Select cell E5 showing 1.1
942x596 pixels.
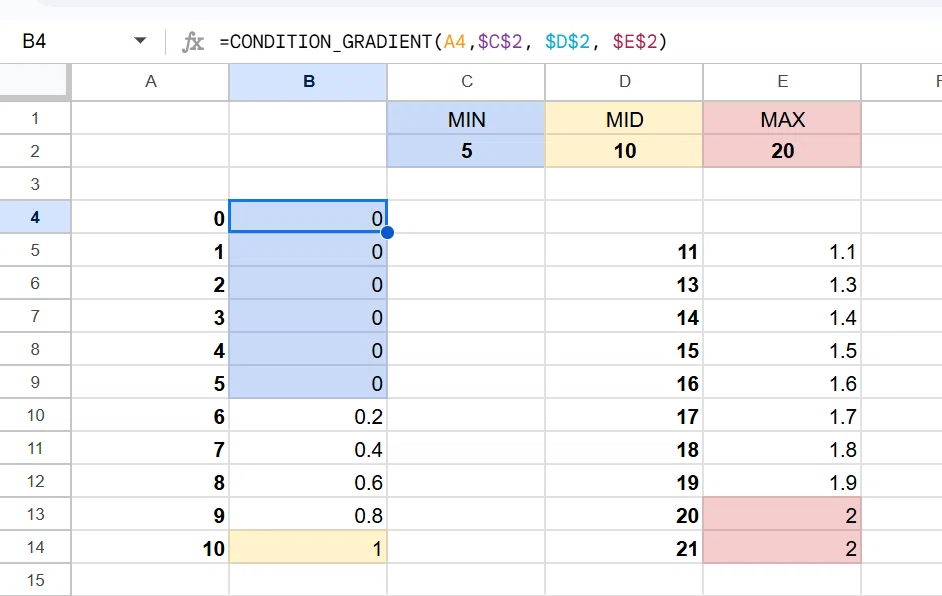click(782, 250)
